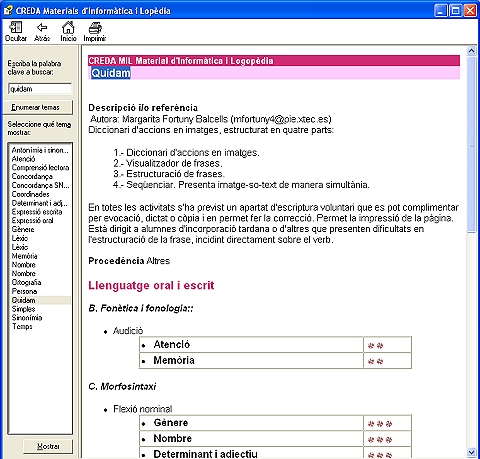Click the 'B. Fonètica i fonologia' heading
This screenshot has width=480, height=459.
click(x=140, y=308)
